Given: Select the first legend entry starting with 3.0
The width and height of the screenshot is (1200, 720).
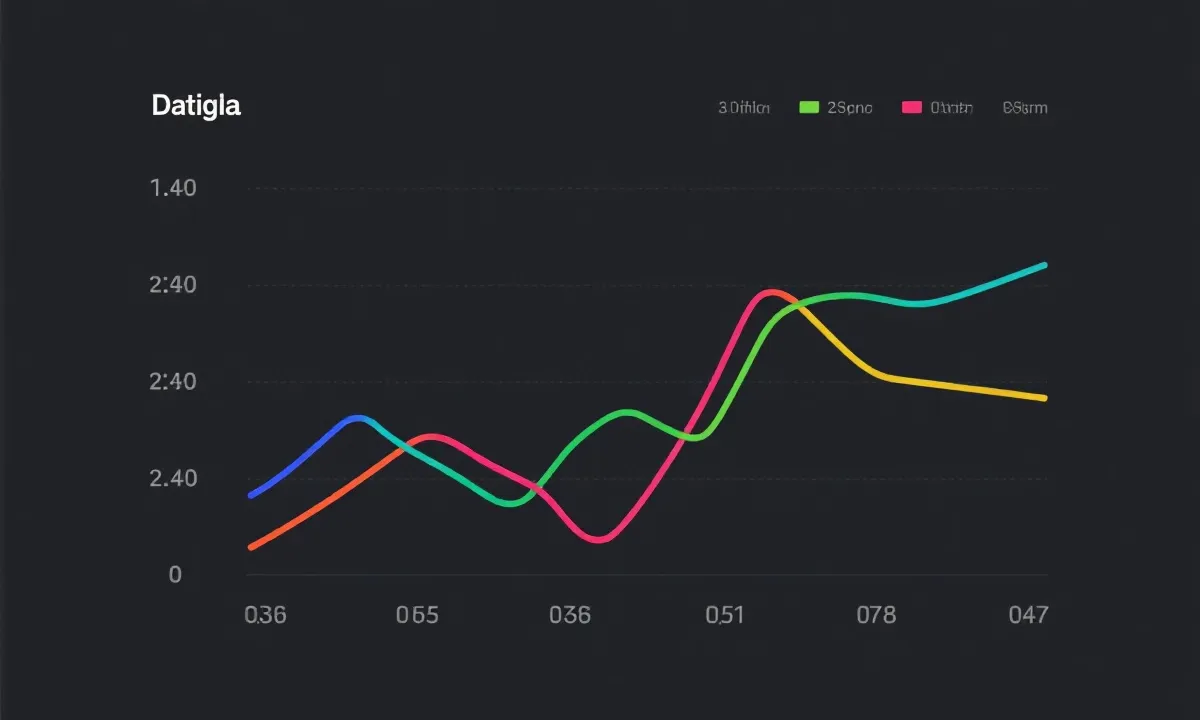Looking at the screenshot, I should tap(744, 108).
